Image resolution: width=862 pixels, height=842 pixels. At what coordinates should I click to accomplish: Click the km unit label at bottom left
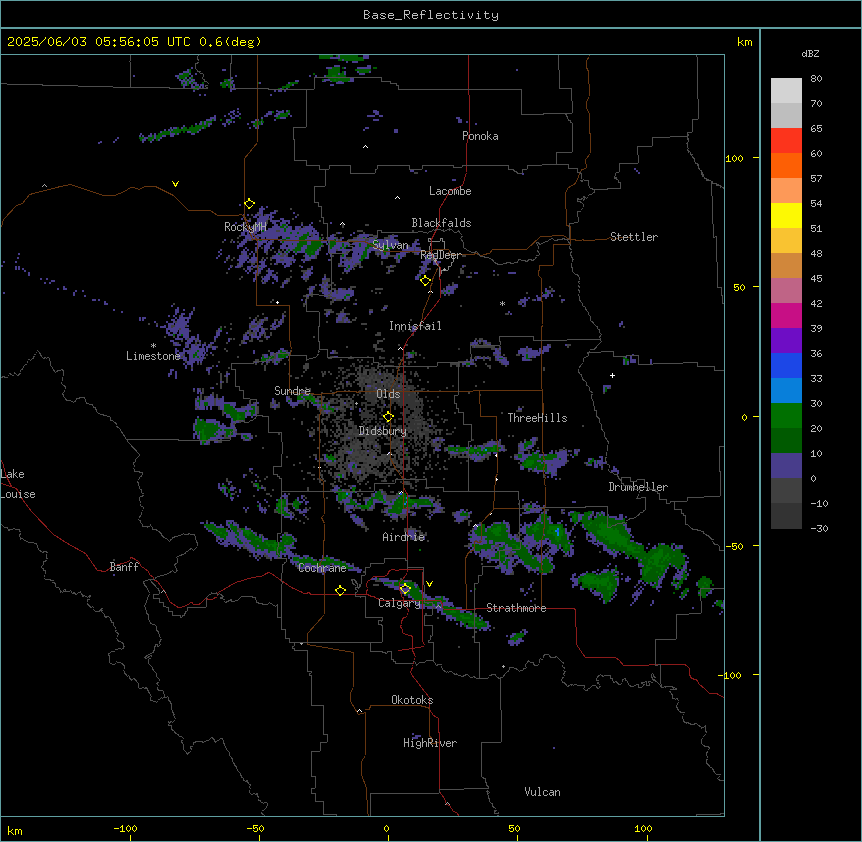(15, 830)
